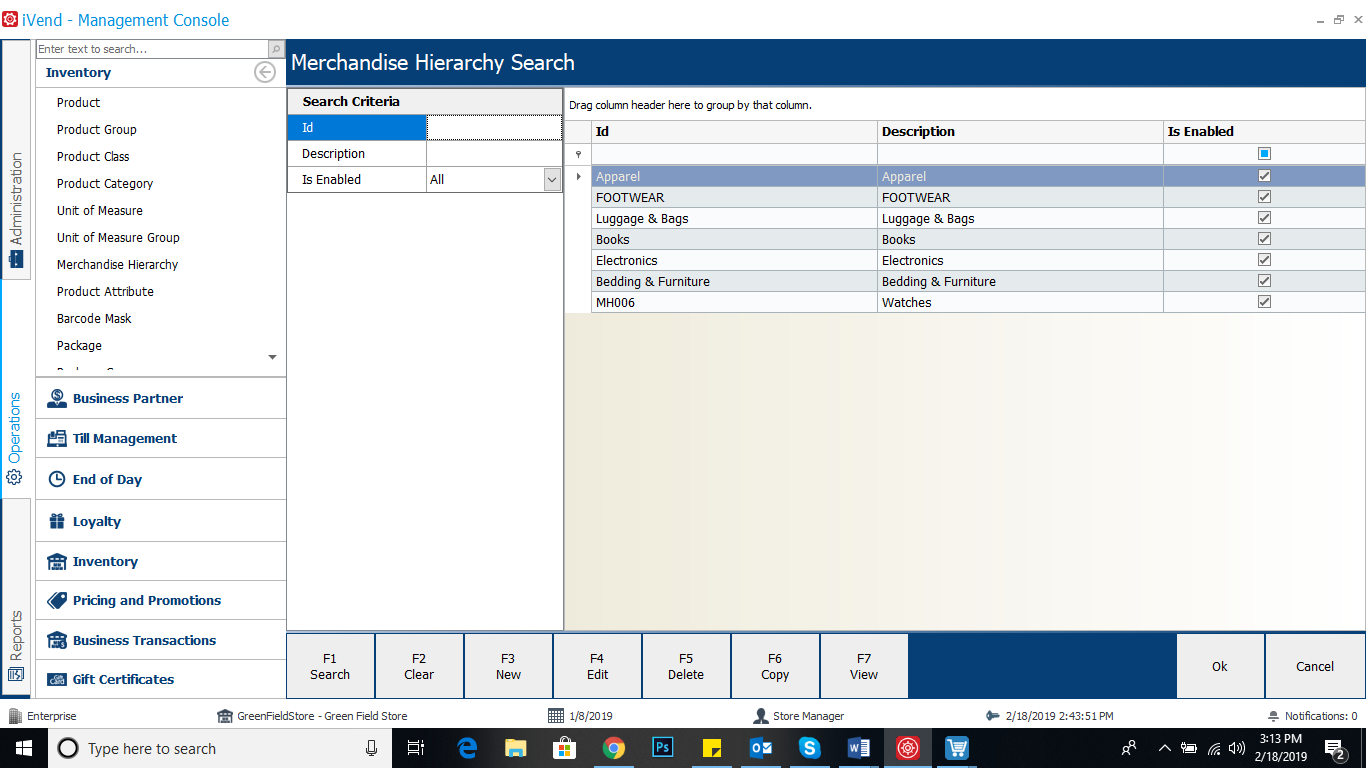Click the row indicator arrow next to Apparel
The width and height of the screenshot is (1366, 768).
point(578,176)
